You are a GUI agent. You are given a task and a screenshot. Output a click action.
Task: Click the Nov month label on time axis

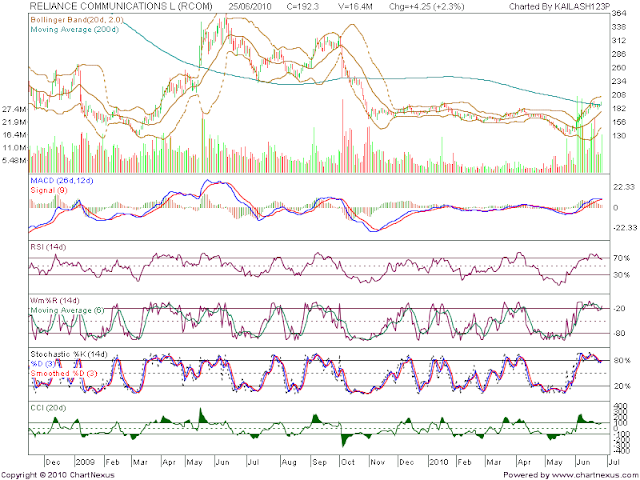[x=378, y=462]
